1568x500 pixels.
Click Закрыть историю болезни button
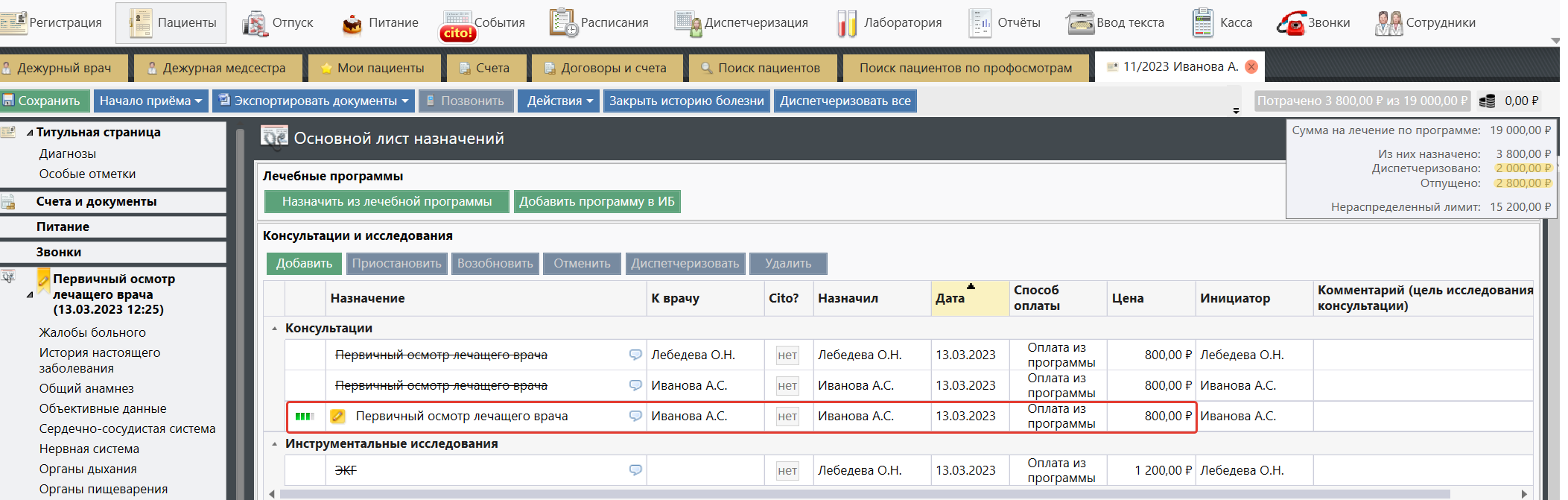point(686,101)
